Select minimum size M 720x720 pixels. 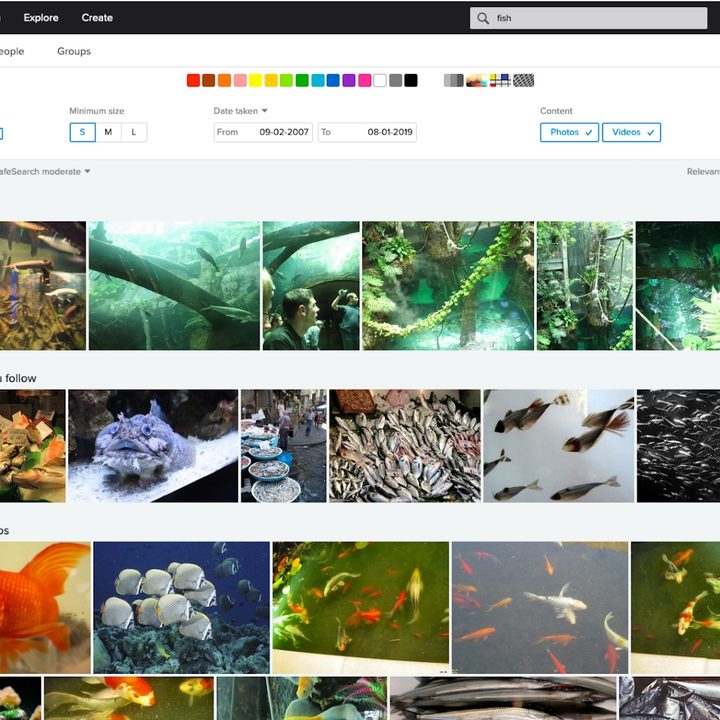[x=108, y=132]
